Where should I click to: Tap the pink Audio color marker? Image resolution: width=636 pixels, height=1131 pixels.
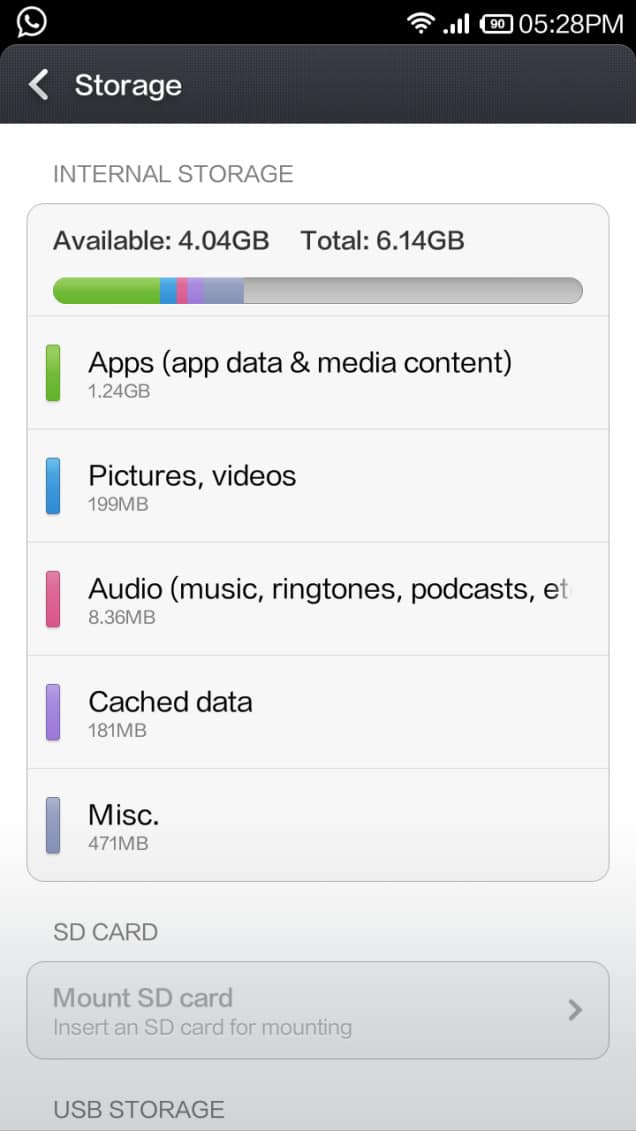53,599
